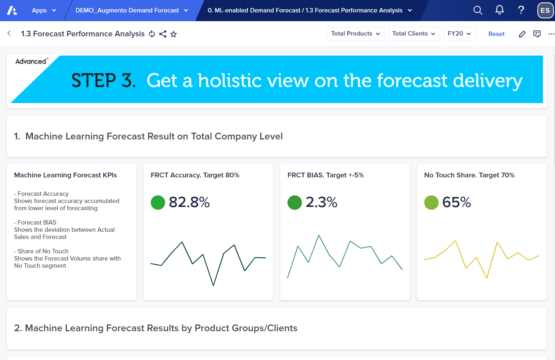Go back using the left arrow
Viewport: 555px width, 360px height.
9,34
